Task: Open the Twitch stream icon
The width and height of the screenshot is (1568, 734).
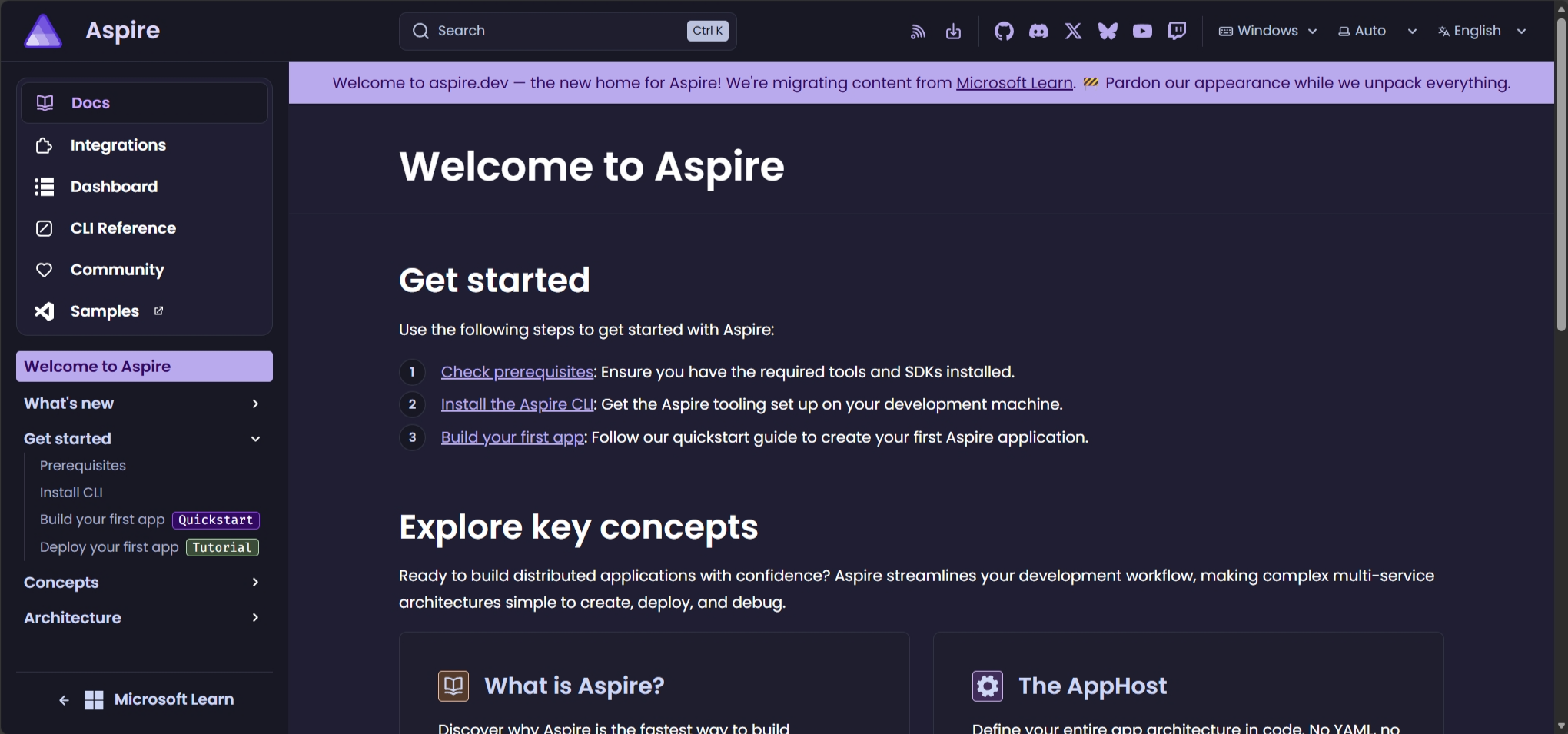Action: (1177, 31)
